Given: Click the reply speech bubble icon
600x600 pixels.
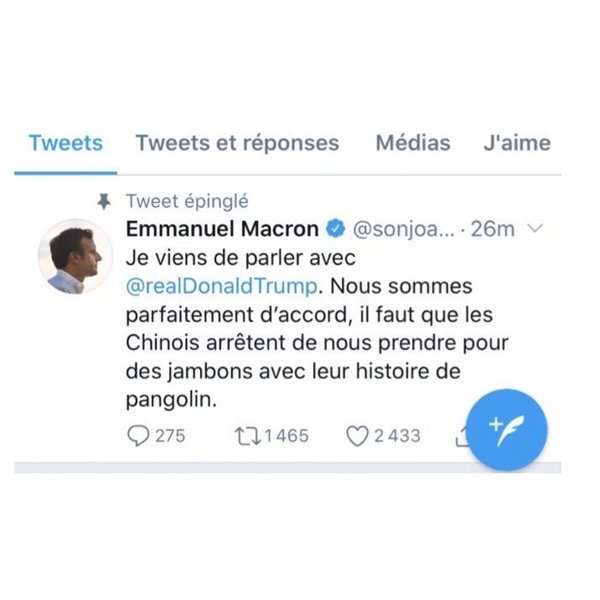Looking at the screenshot, I should click(139, 435).
